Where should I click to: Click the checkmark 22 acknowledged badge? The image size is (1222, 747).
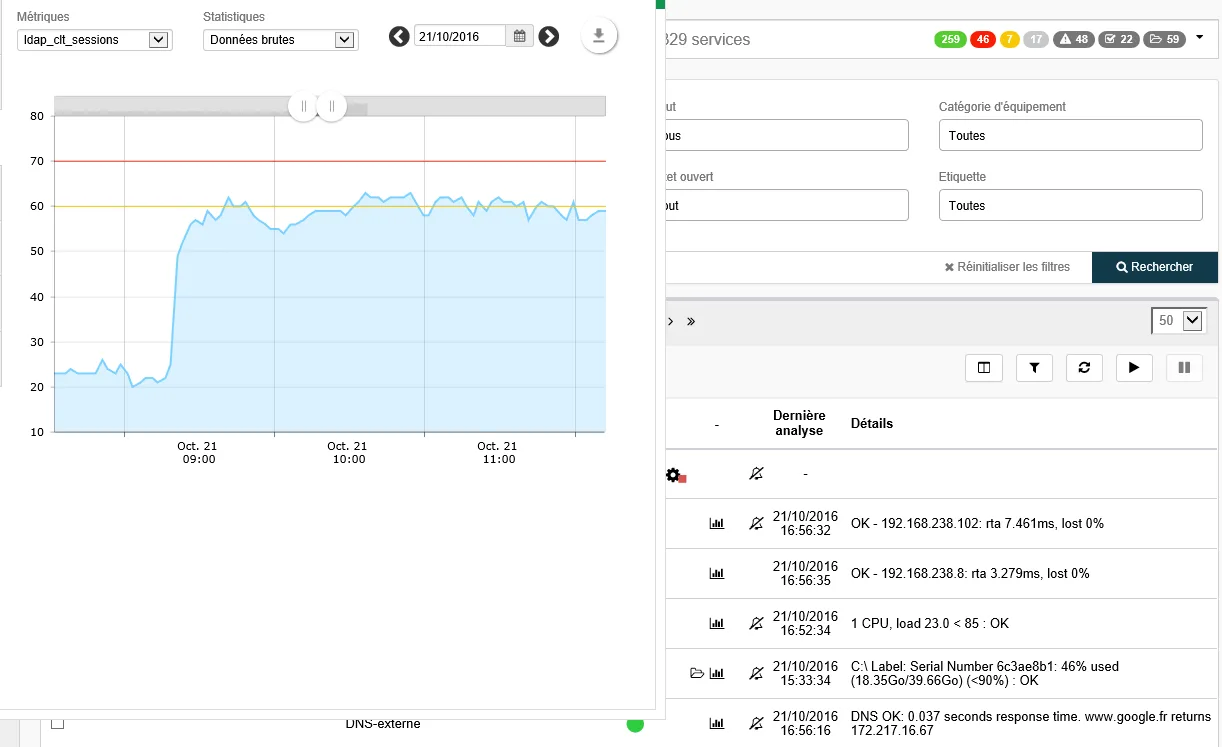(1119, 40)
